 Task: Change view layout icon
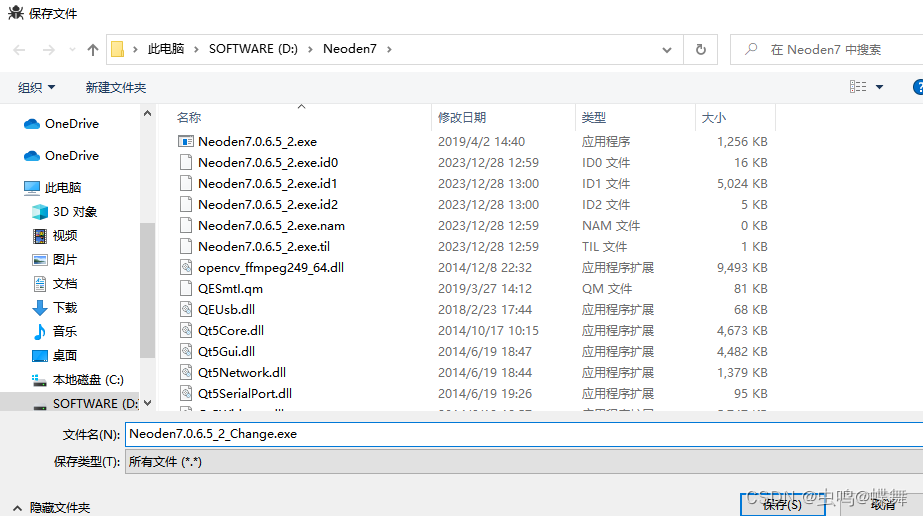coord(858,87)
